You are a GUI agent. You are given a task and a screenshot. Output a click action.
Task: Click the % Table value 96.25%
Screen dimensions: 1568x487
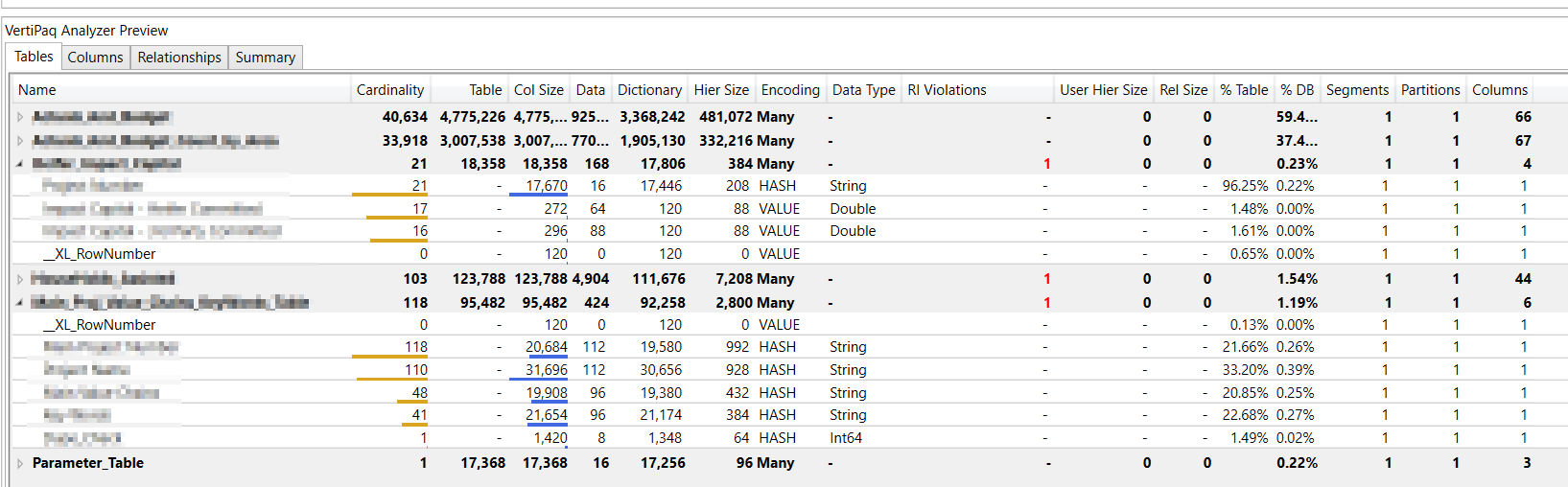coord(1245,186)
